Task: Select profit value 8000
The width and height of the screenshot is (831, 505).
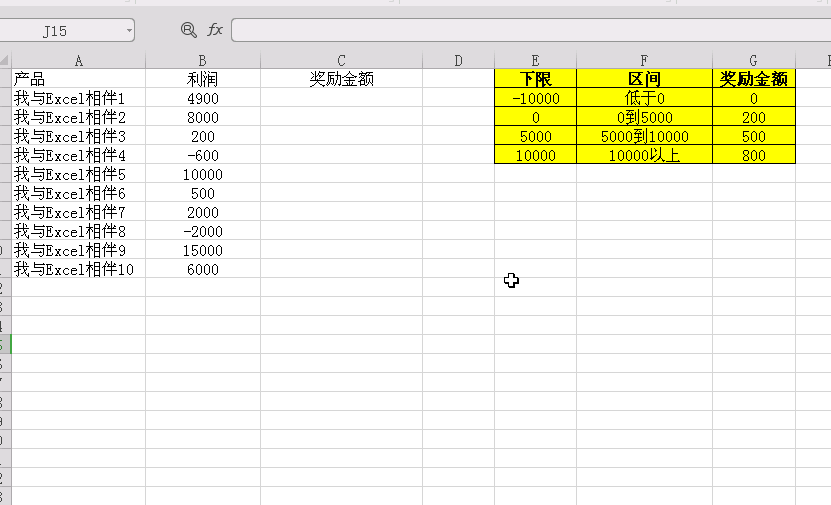Action: coord(203,117)
